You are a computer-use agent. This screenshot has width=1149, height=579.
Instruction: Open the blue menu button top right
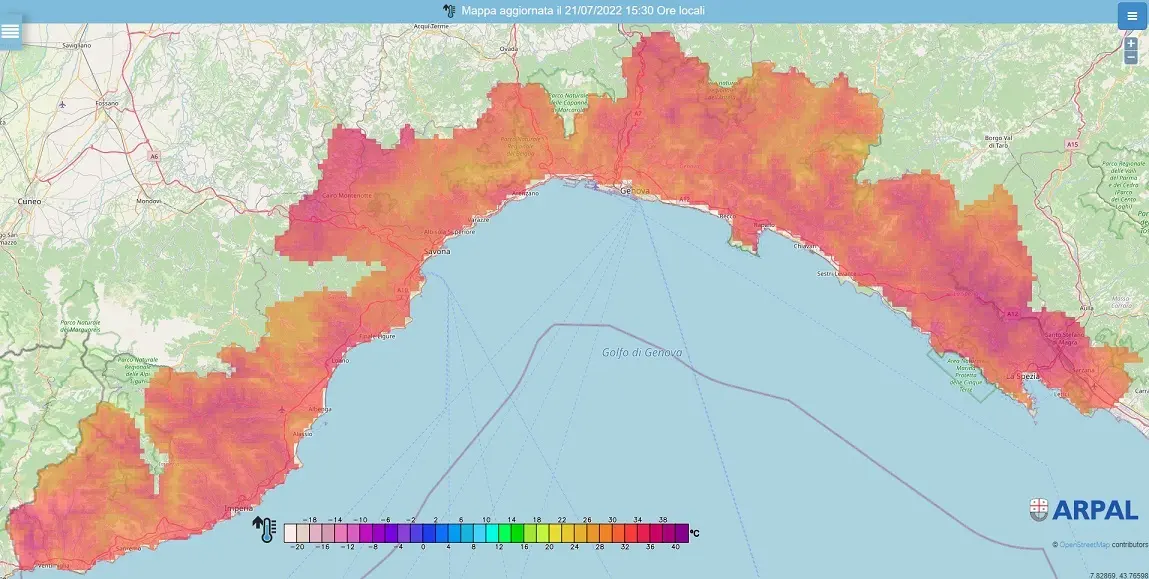click(x=1131, y=16)
